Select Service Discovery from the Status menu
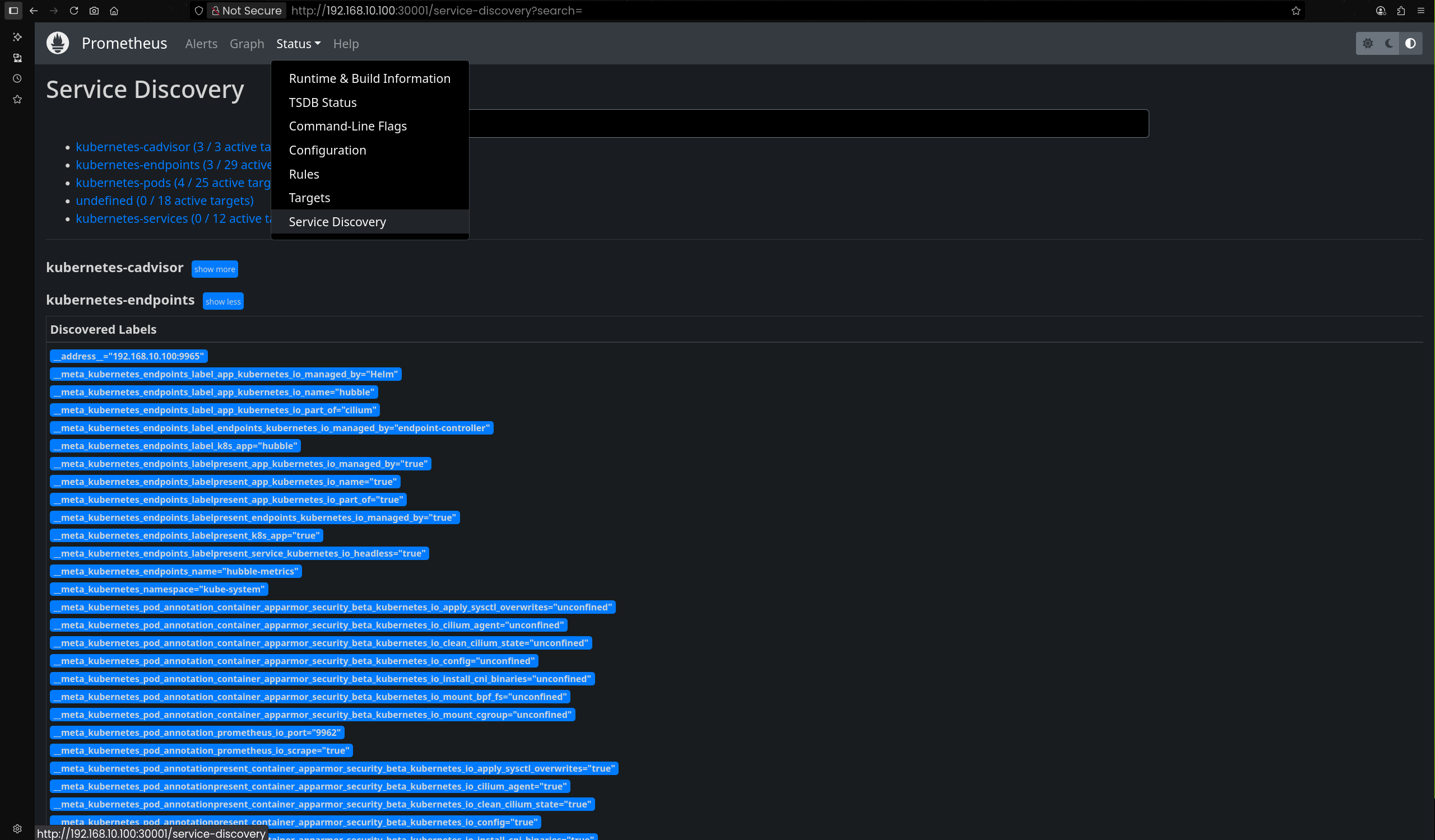This screenshot has width=1435, height=840. coord(370,222)
